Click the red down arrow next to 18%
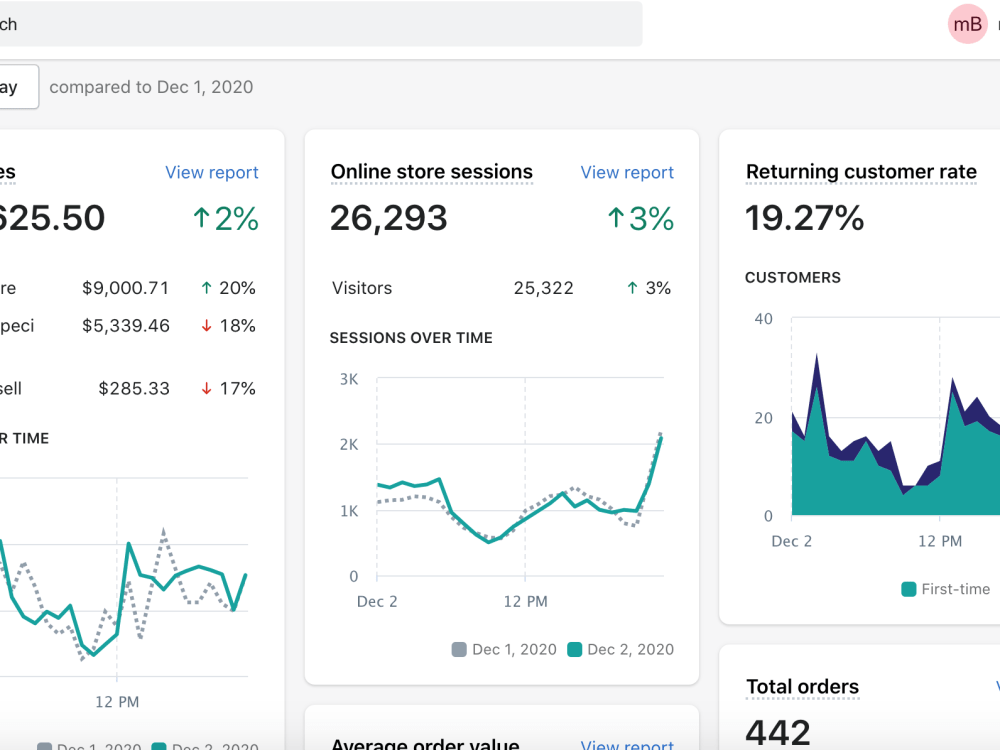Image resolution: width=1000 pixels, height=750 pixels. 206,326
